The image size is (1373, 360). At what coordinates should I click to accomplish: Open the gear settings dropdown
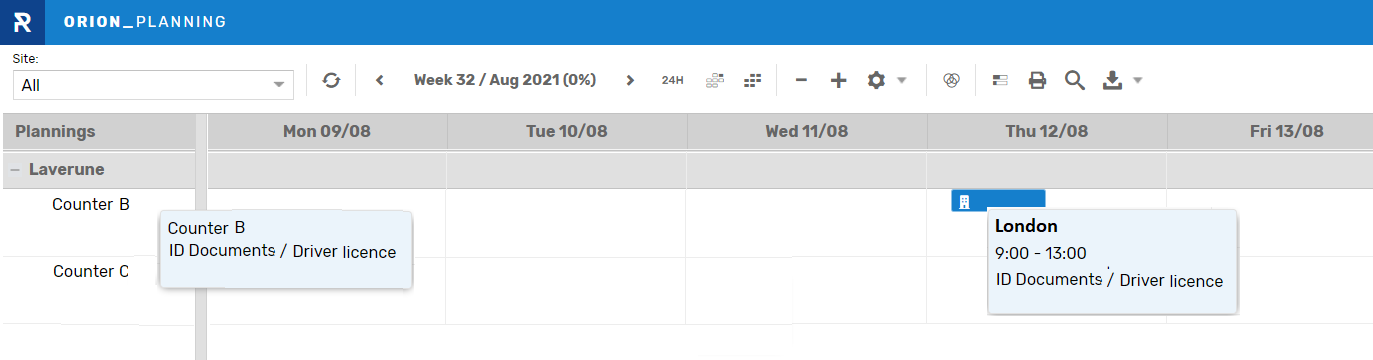point(886,81)
